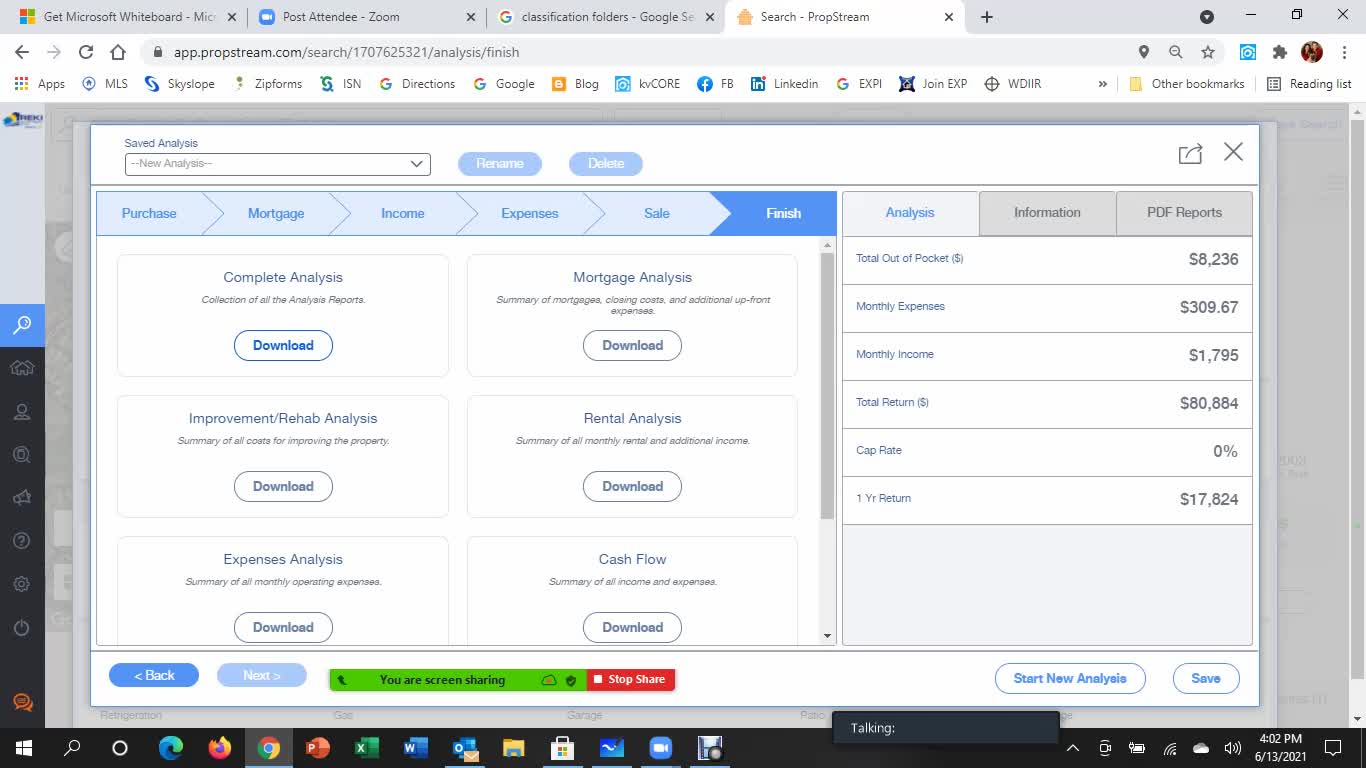1366x768 pixels.
Task: Open the MLS bookmark
Action: point(105,84)
